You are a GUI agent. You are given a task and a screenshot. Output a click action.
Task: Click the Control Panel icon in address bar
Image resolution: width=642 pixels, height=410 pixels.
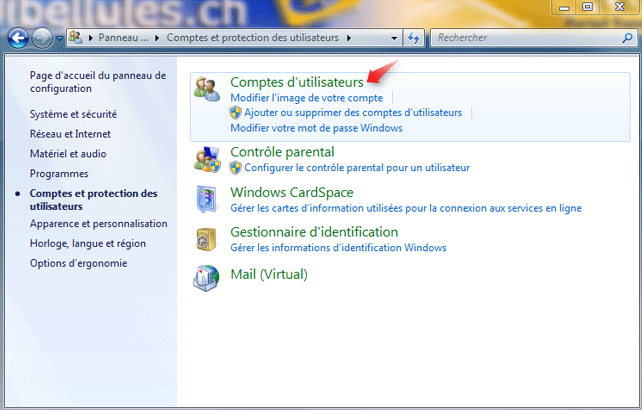click(76, 38)
